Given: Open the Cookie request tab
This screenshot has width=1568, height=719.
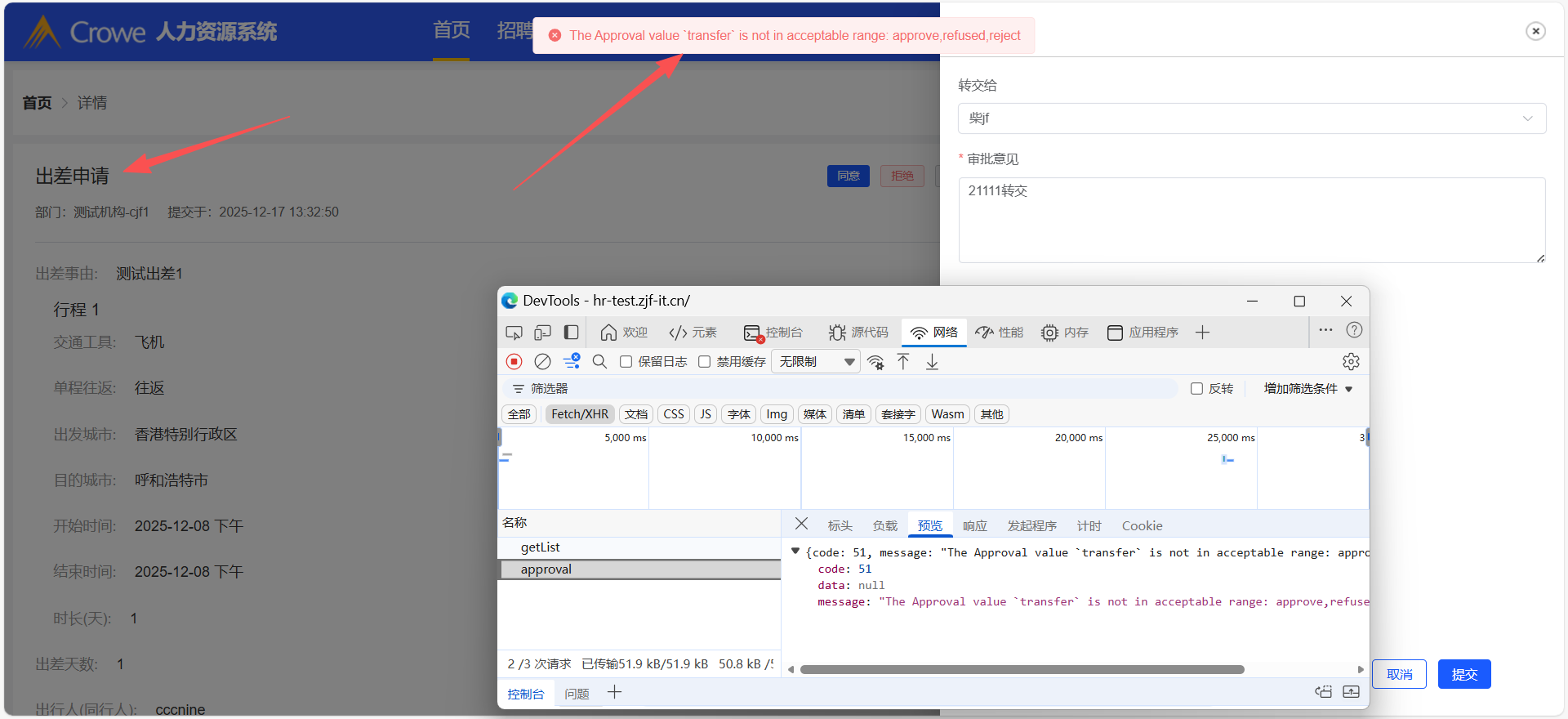Looking at the screenshot, I should point(1142,526).
